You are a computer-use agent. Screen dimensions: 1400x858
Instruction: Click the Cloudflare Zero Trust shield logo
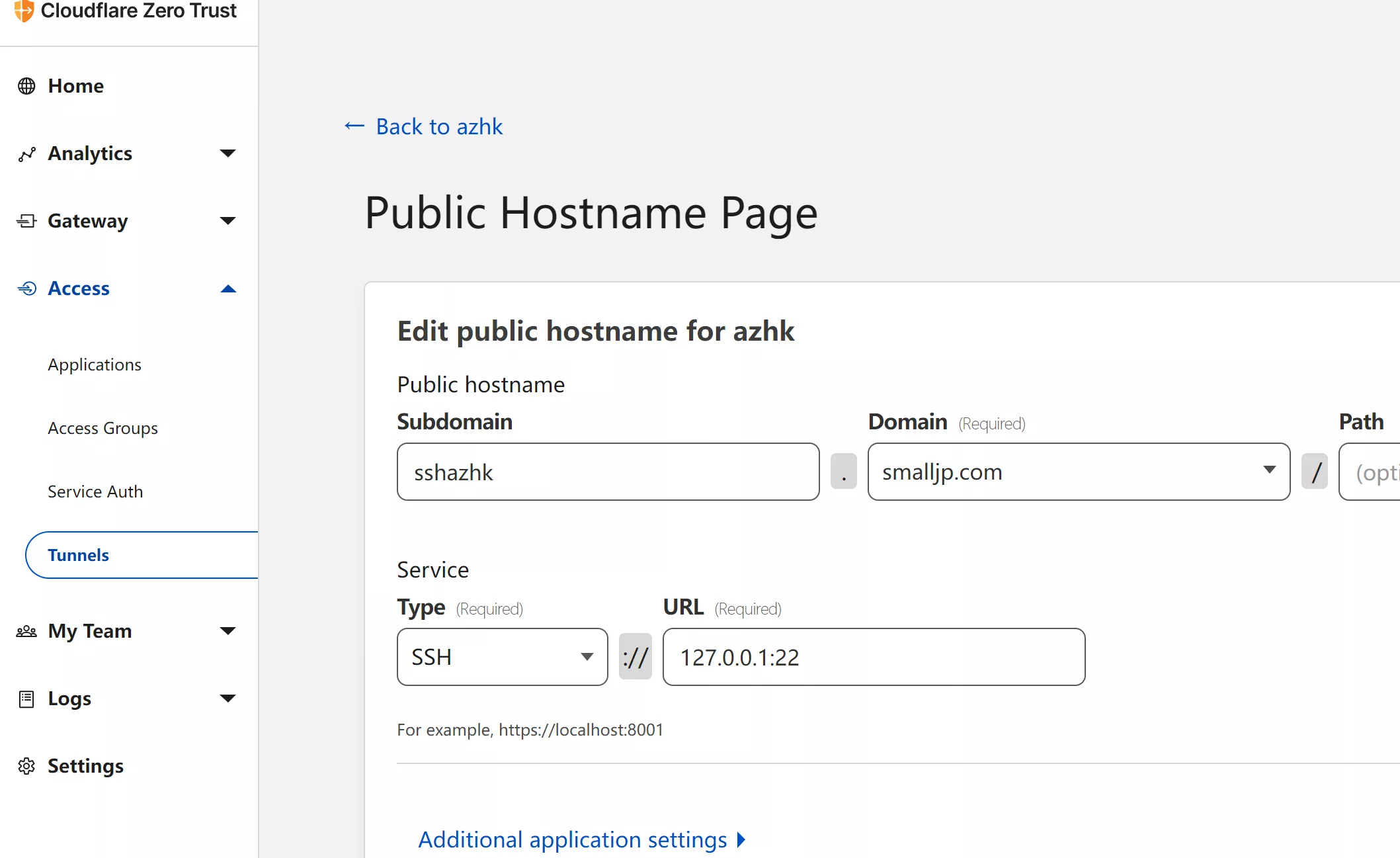coord(24,11)
